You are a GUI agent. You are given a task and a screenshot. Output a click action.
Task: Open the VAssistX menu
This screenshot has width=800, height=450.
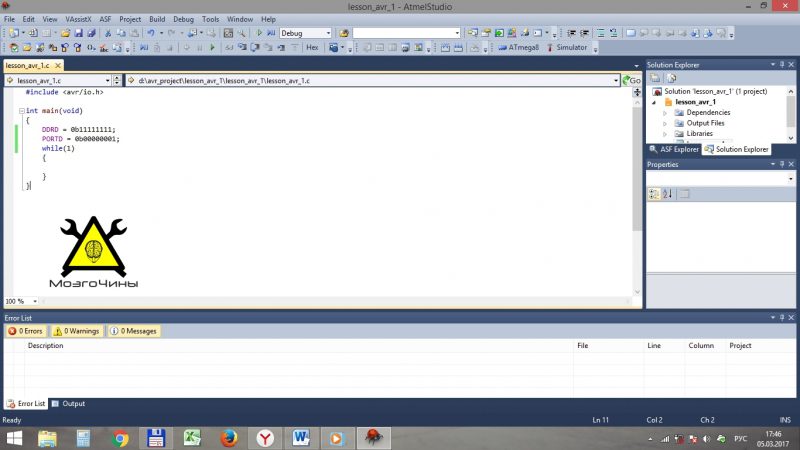(x=78, y=19)
